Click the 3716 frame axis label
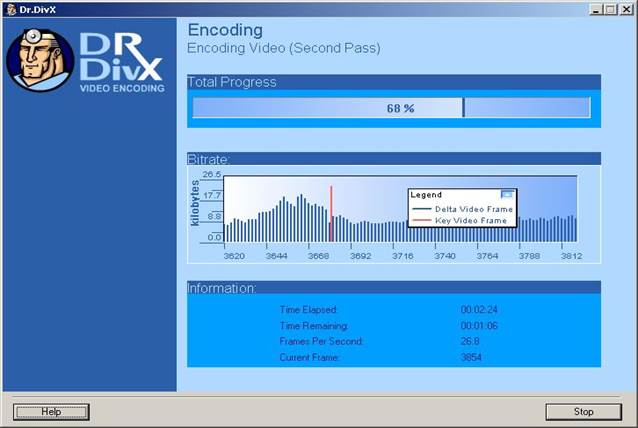The width and height of the screenshot is (638, 428). (402, 256)
